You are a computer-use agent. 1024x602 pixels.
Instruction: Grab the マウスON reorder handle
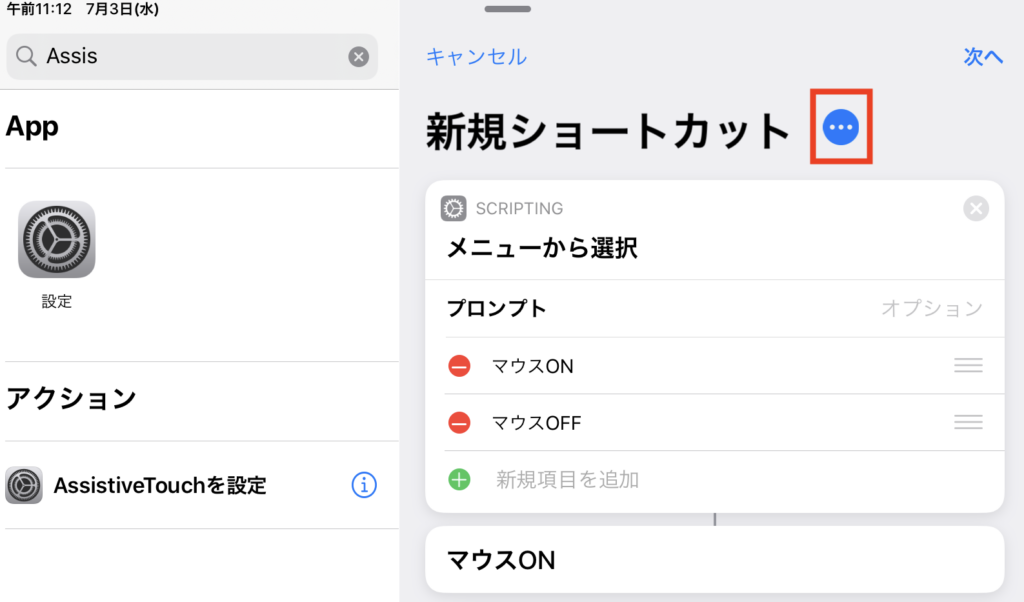[x=967, y=366]
